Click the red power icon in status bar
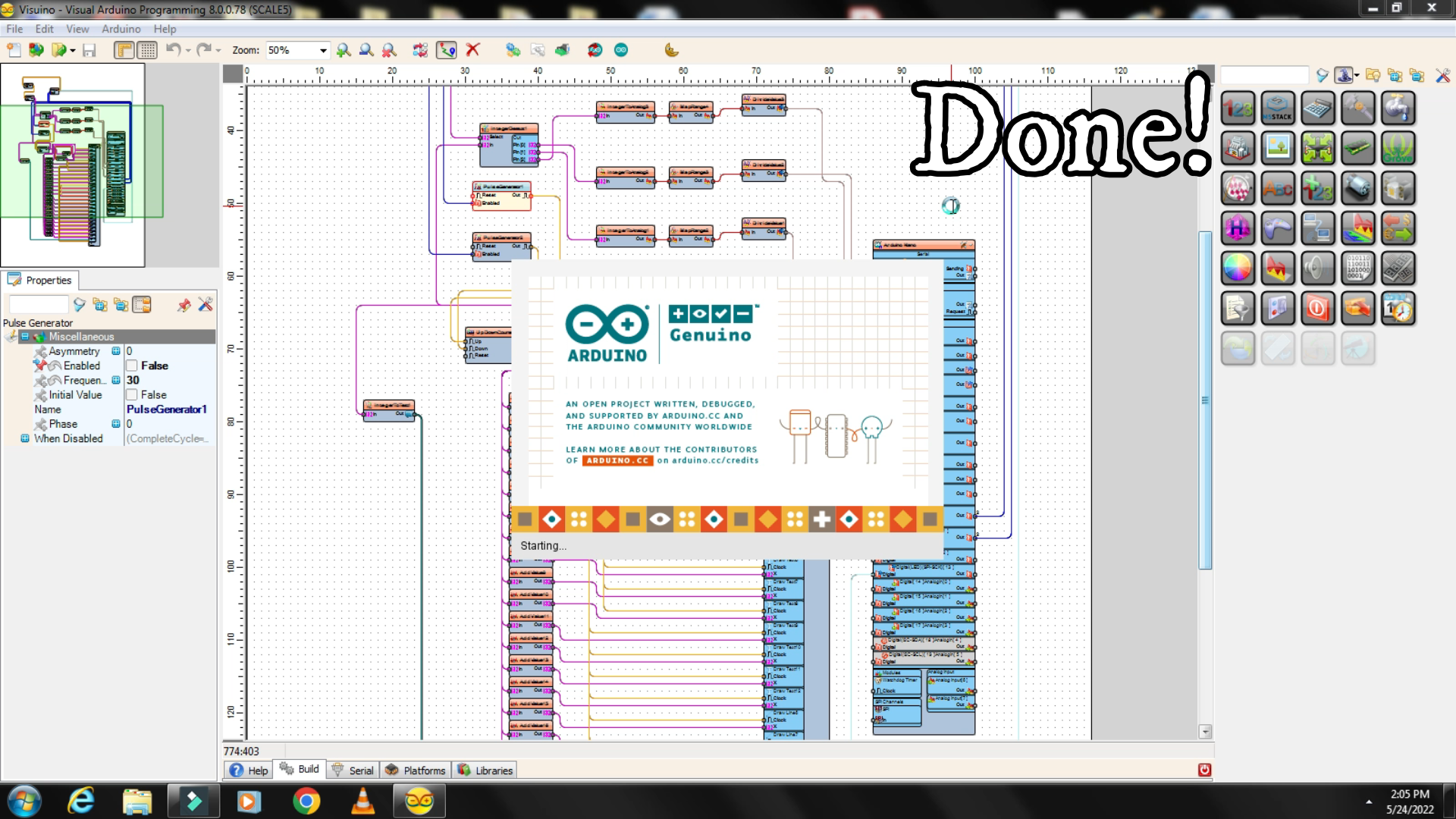 (x=1204, y=770)
